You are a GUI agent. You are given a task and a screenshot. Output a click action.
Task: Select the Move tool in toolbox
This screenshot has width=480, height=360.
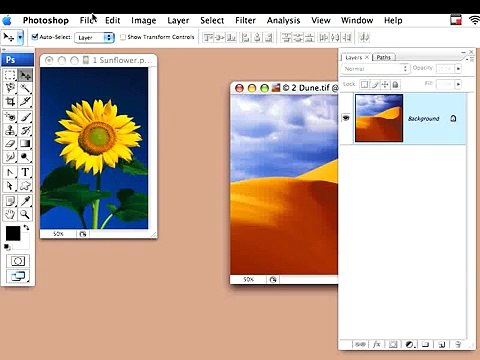pos(25,75)
